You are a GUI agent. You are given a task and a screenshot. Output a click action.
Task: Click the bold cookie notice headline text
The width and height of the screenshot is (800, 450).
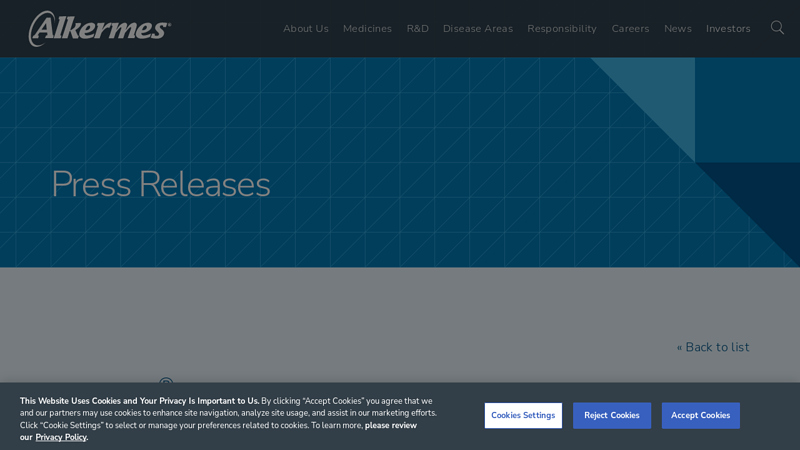pyautogui.click(x=139, y=401)
